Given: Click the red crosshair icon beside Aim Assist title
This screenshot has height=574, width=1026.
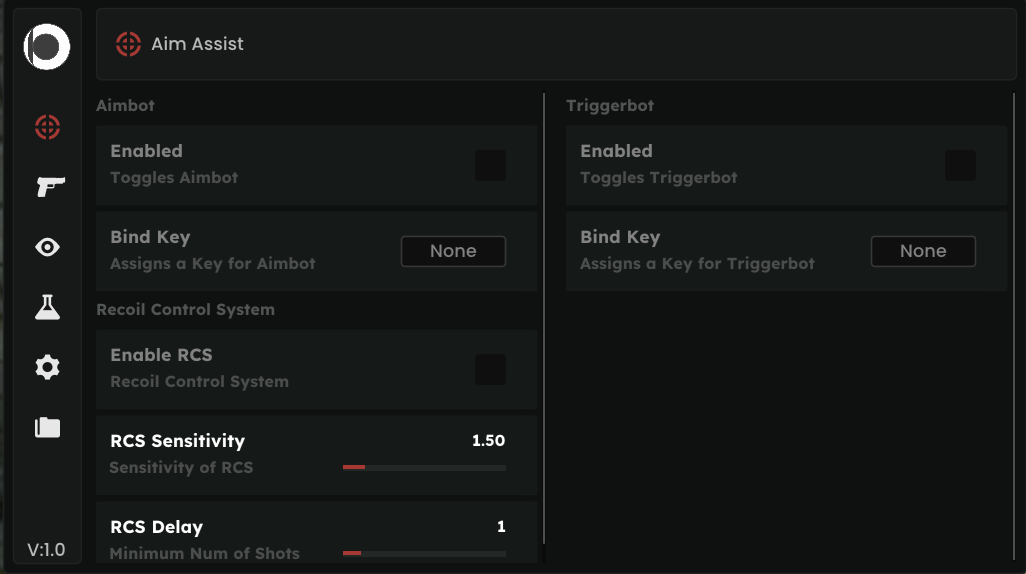Looking at the screenshot, I should (128, 44).
